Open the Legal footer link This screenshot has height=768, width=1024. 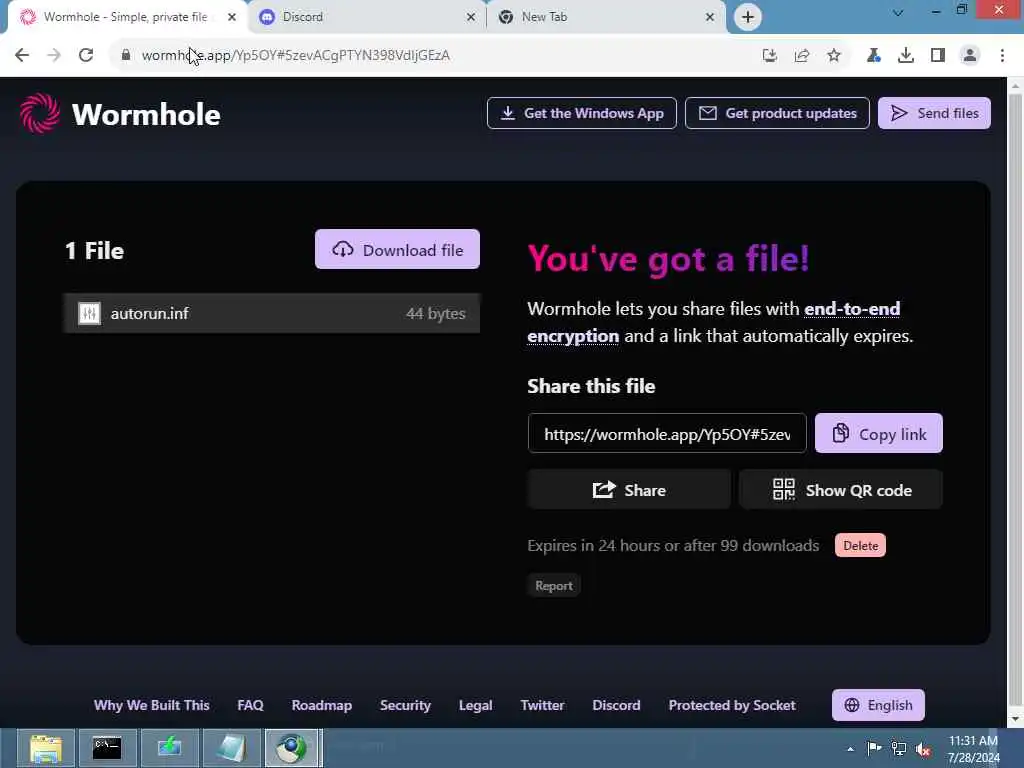[x=475, y=705]
